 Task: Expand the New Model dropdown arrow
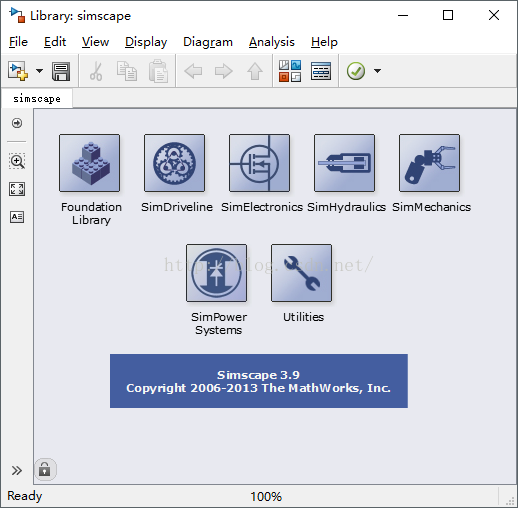click(x=39, y=71)
